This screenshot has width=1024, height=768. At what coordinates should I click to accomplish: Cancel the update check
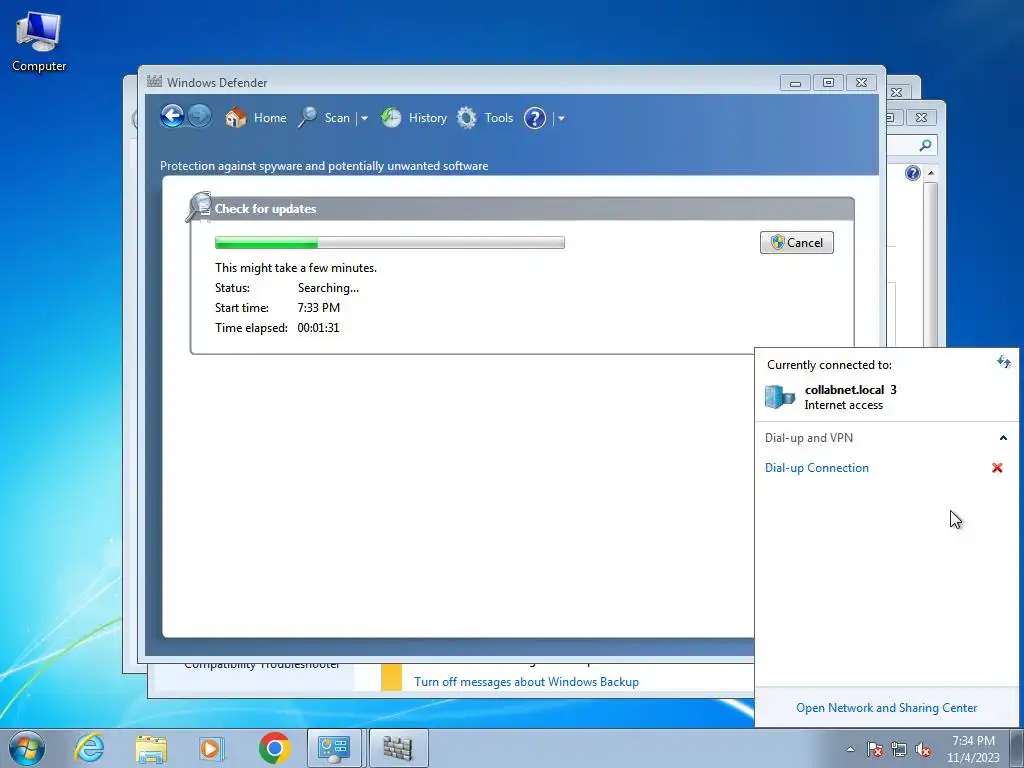coord(797,242)
